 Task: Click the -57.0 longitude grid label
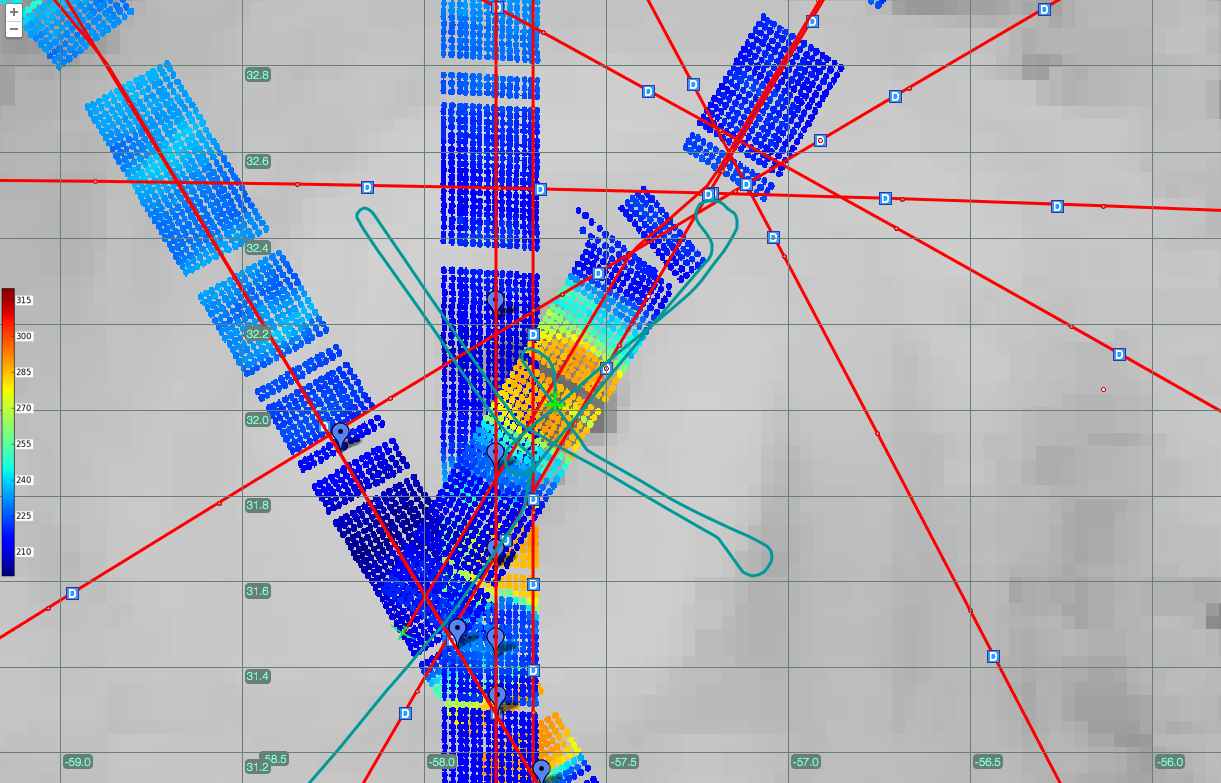[805, 762]
